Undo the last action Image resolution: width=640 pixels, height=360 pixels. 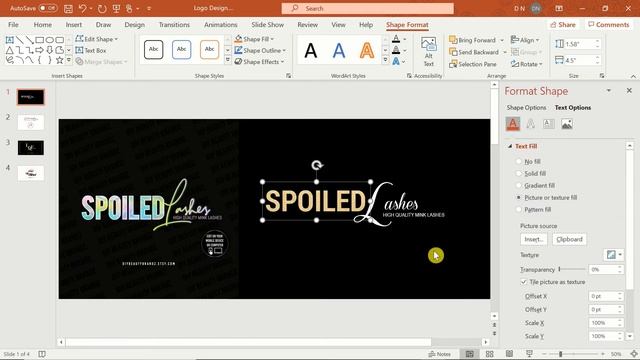tap(82, 8)
